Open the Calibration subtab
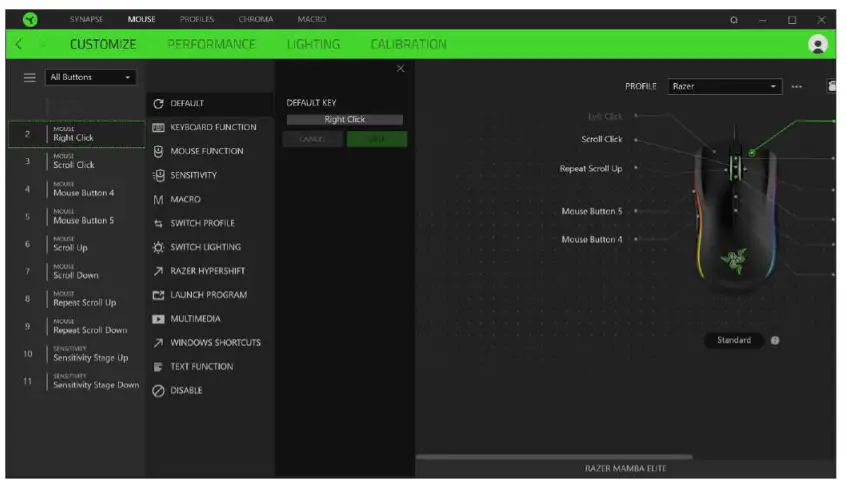The height and width of the screenshot is (485, 847). [408, 44]
